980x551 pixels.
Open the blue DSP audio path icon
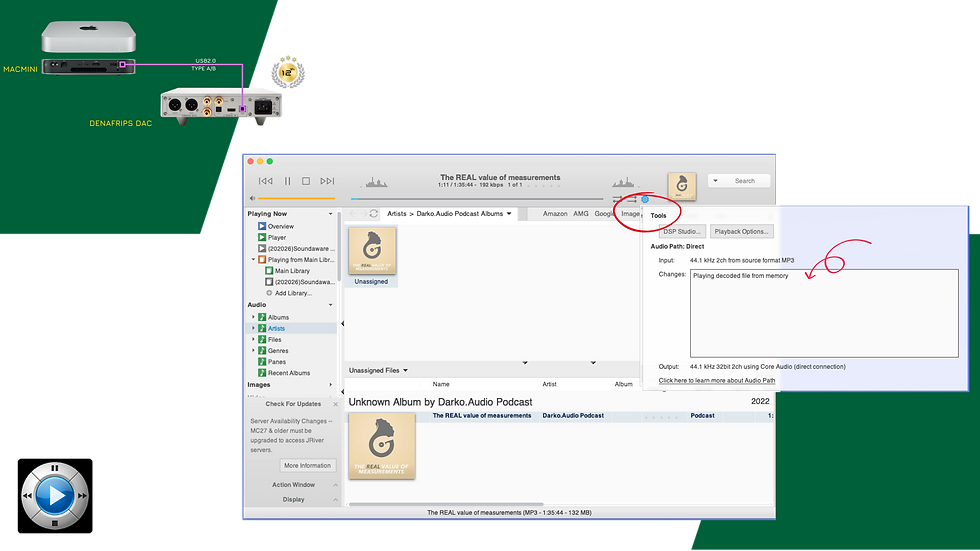(645, 199)
